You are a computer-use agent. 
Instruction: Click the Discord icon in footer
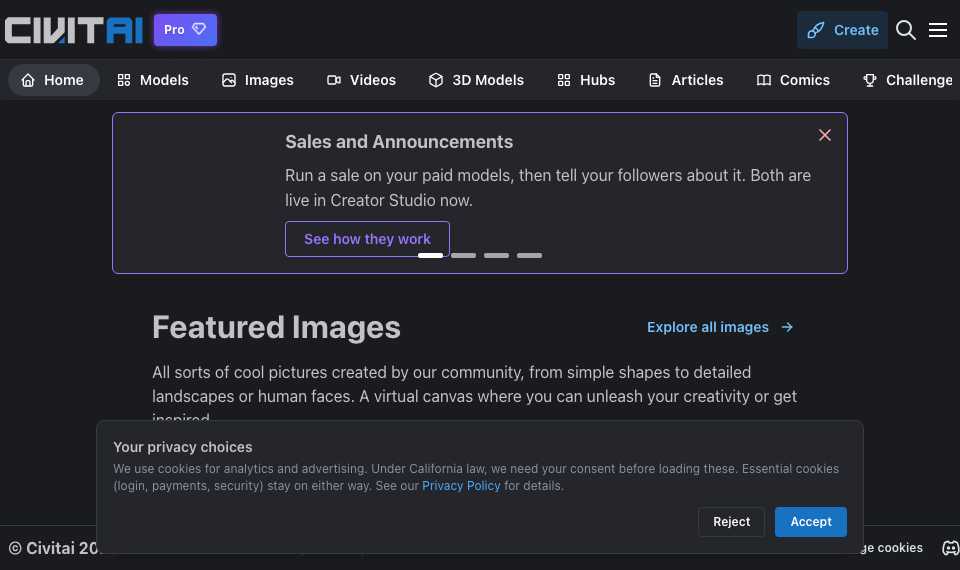(950, 548)
